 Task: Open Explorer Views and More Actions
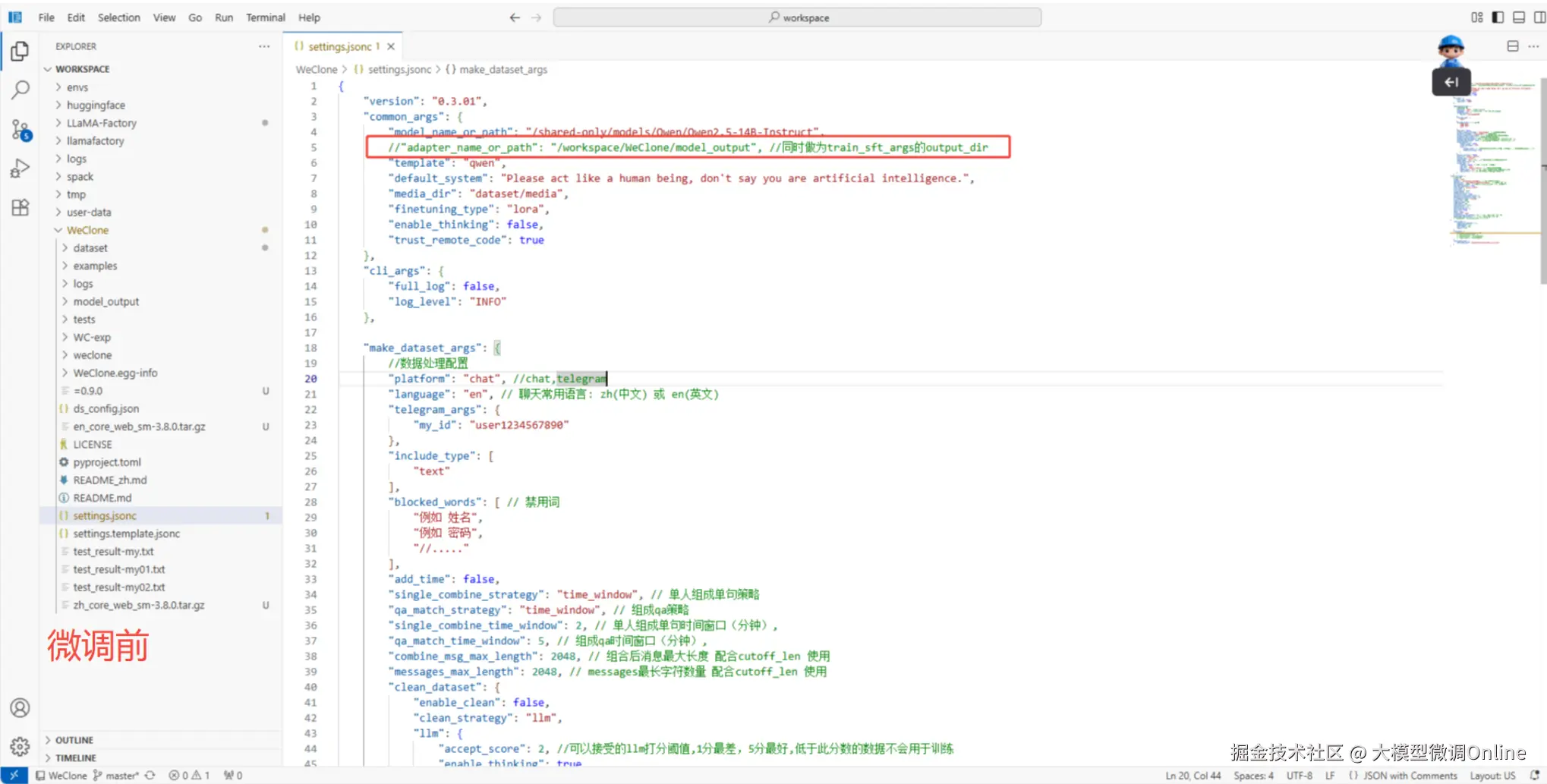click(x=264, y=46)
